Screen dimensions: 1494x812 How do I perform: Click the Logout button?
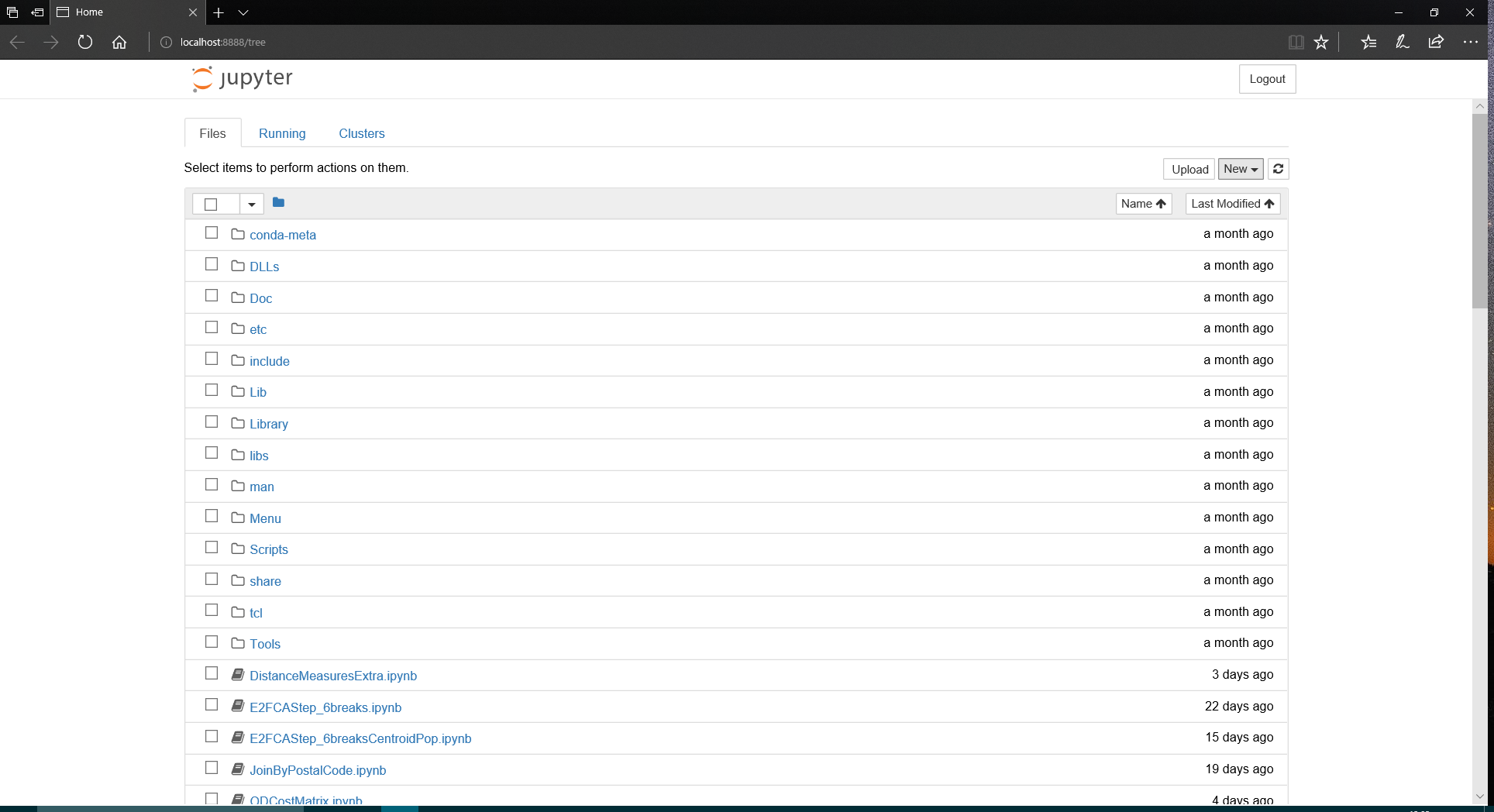[x=1267, y=78]
